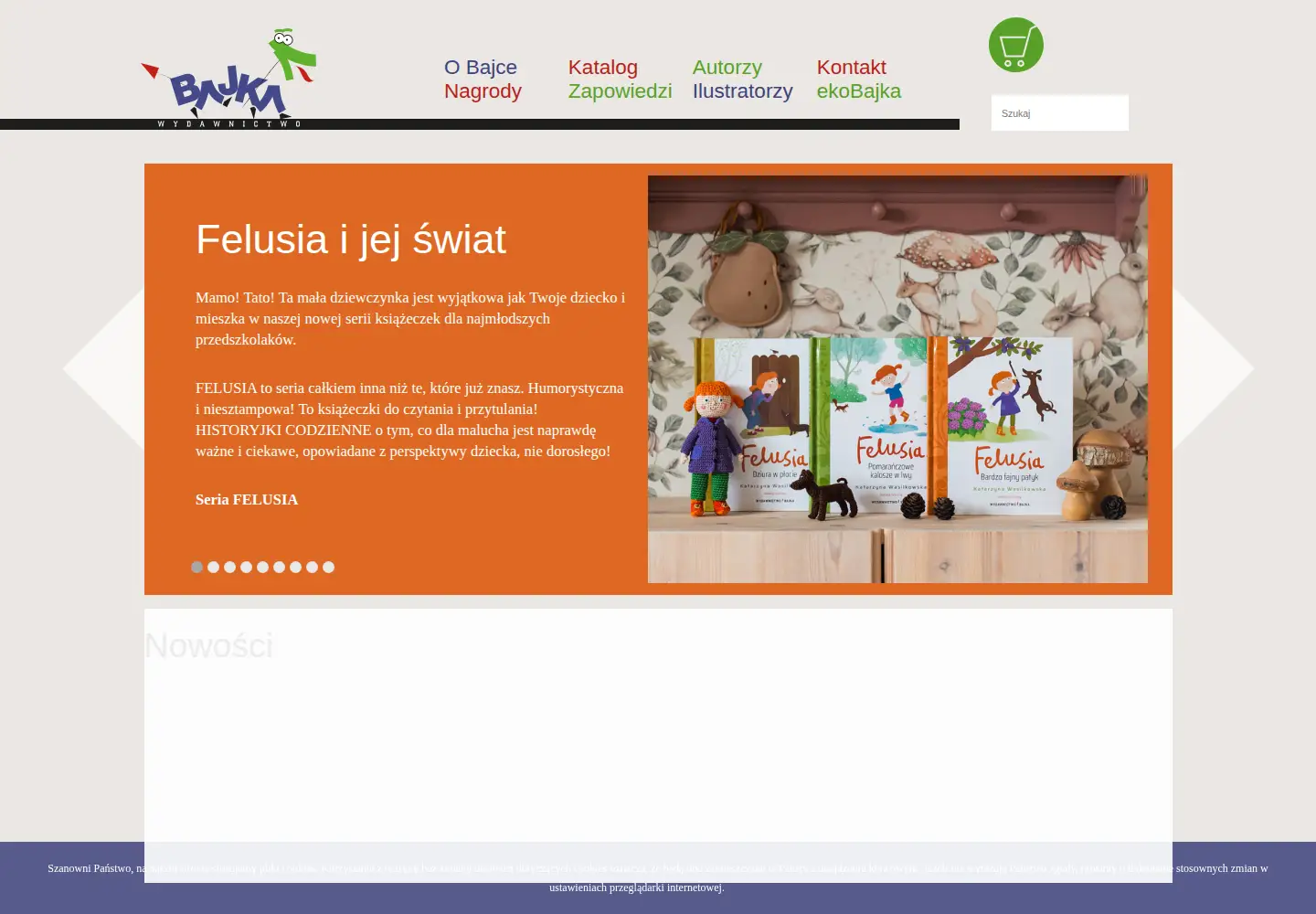
Task: Select the first slider dot
Action: [196, 567]
